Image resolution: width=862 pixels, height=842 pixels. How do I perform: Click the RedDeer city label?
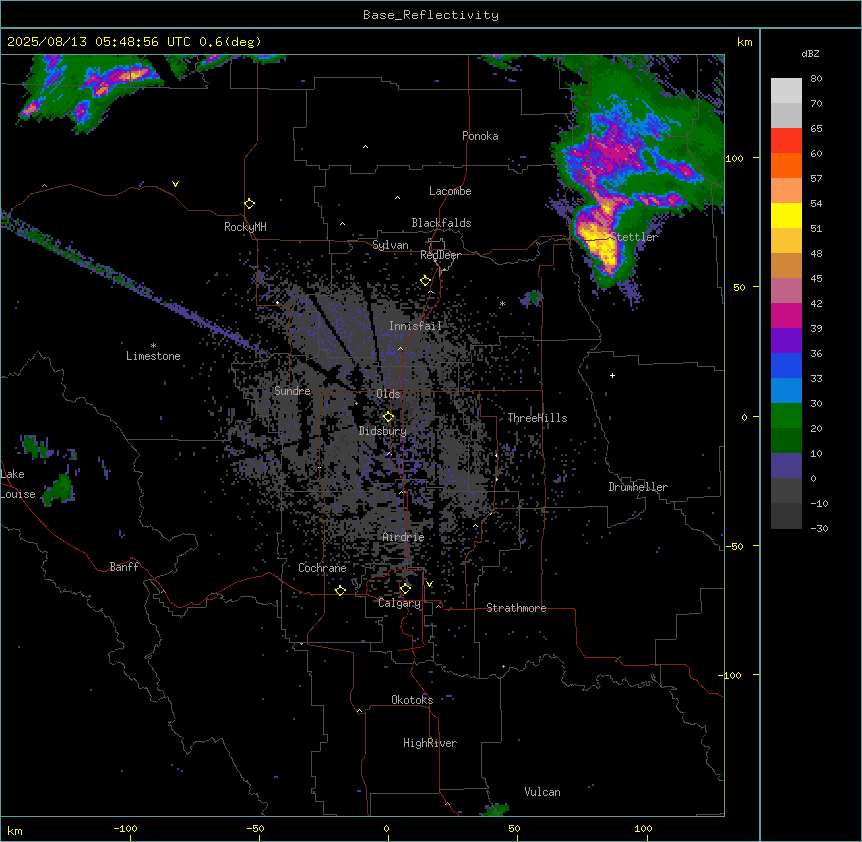(440, 255)
